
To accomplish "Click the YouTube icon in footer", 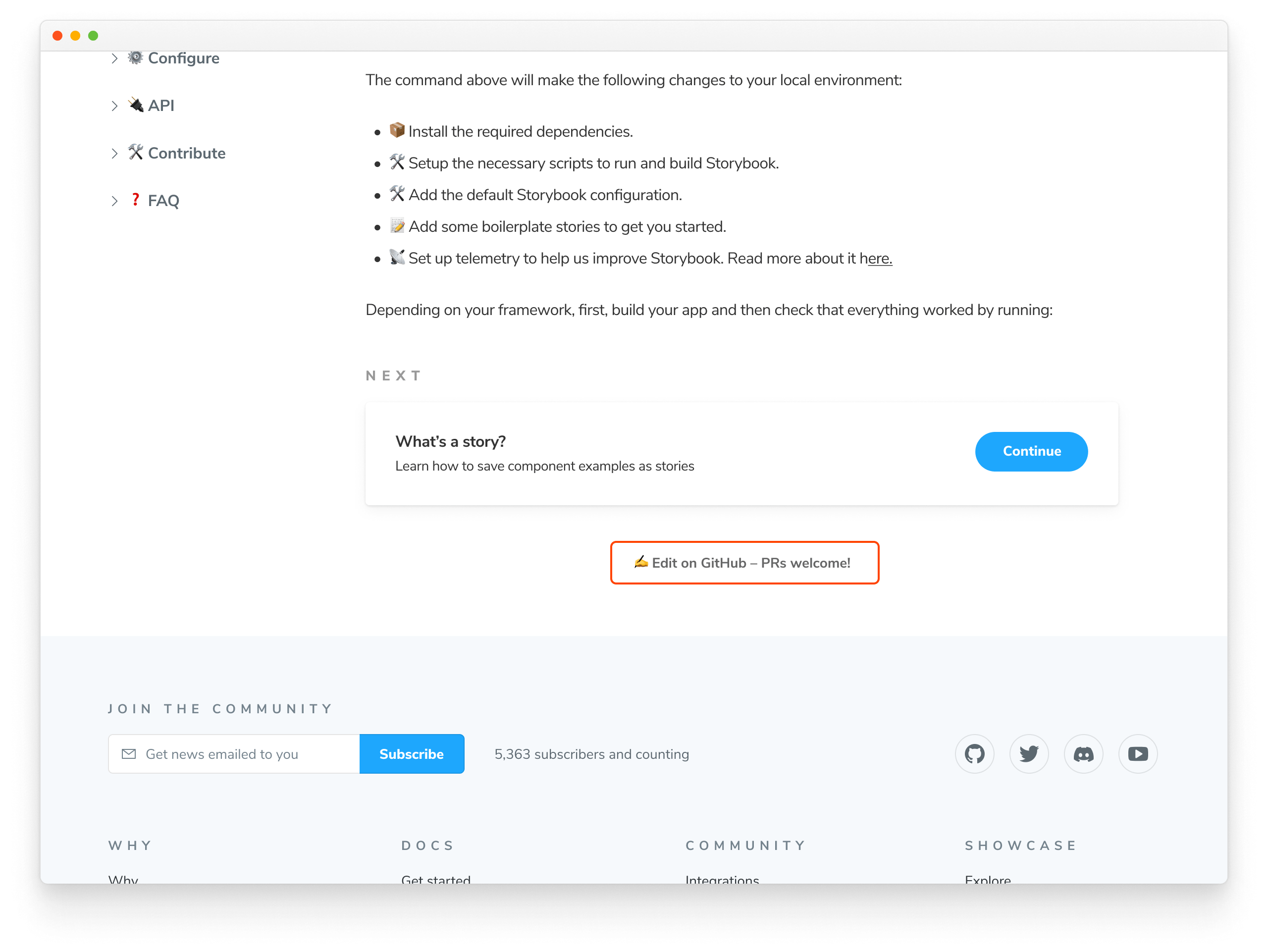I will coord(1139,754).
